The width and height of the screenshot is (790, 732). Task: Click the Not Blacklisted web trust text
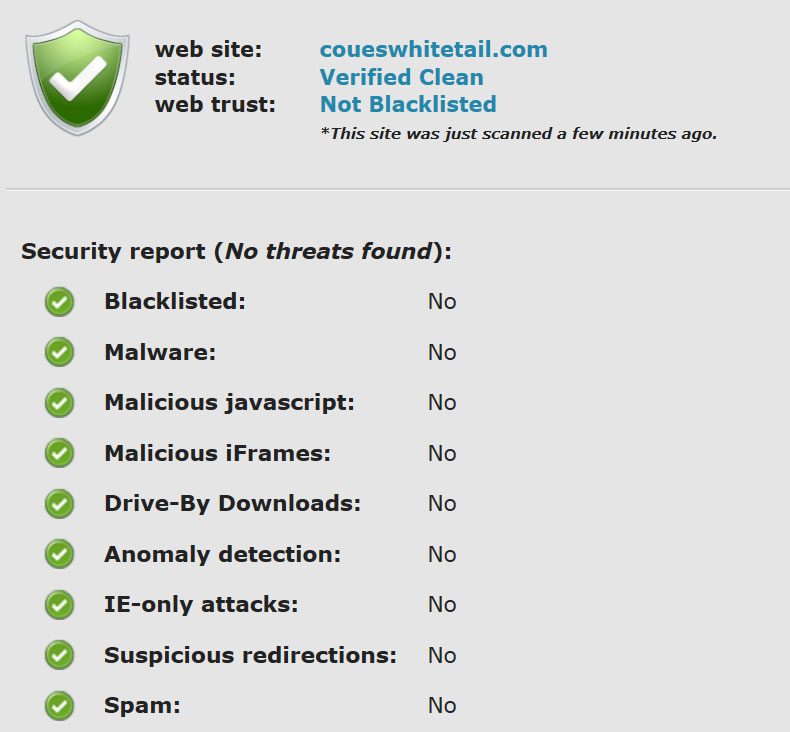click(x=408, y=104)
